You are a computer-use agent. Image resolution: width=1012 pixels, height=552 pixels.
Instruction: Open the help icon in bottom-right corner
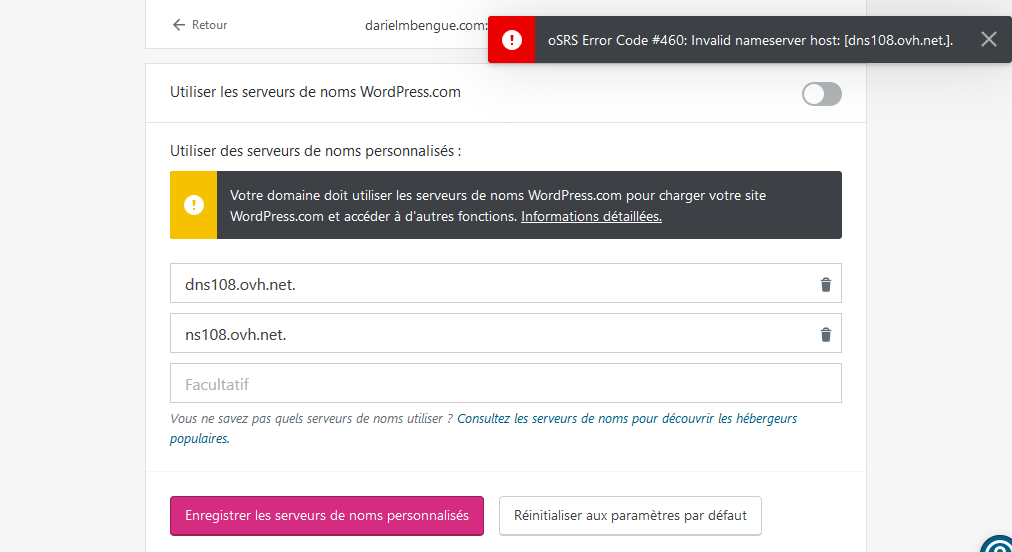pos(999,544)
